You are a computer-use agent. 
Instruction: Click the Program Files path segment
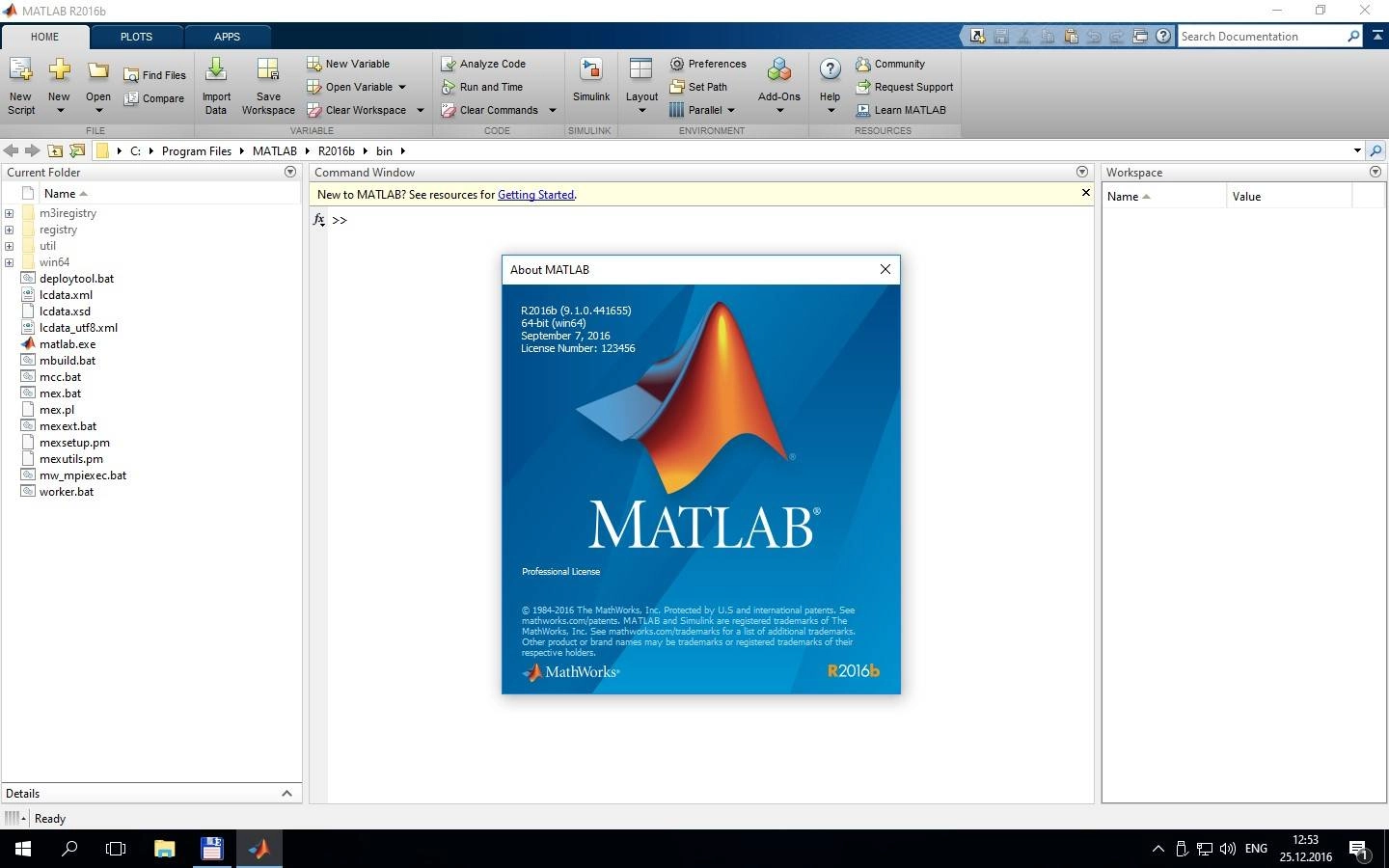pyautogui.click(x=197, y=151)
